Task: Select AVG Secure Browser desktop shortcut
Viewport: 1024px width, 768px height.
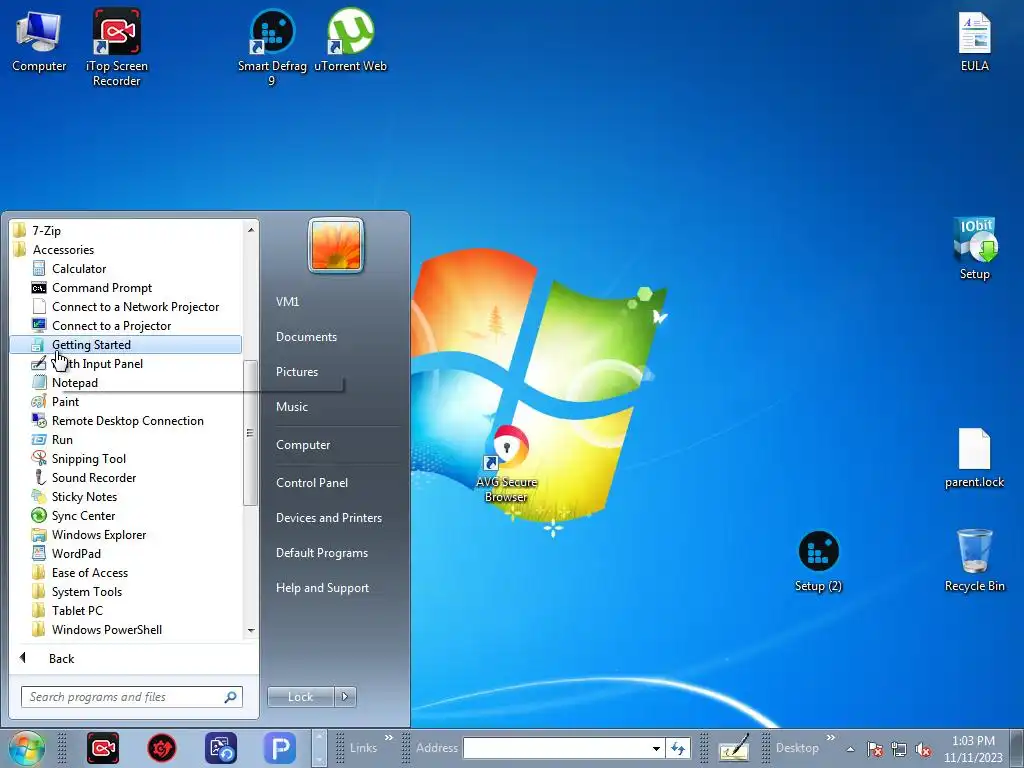Action: pos(507,464)
